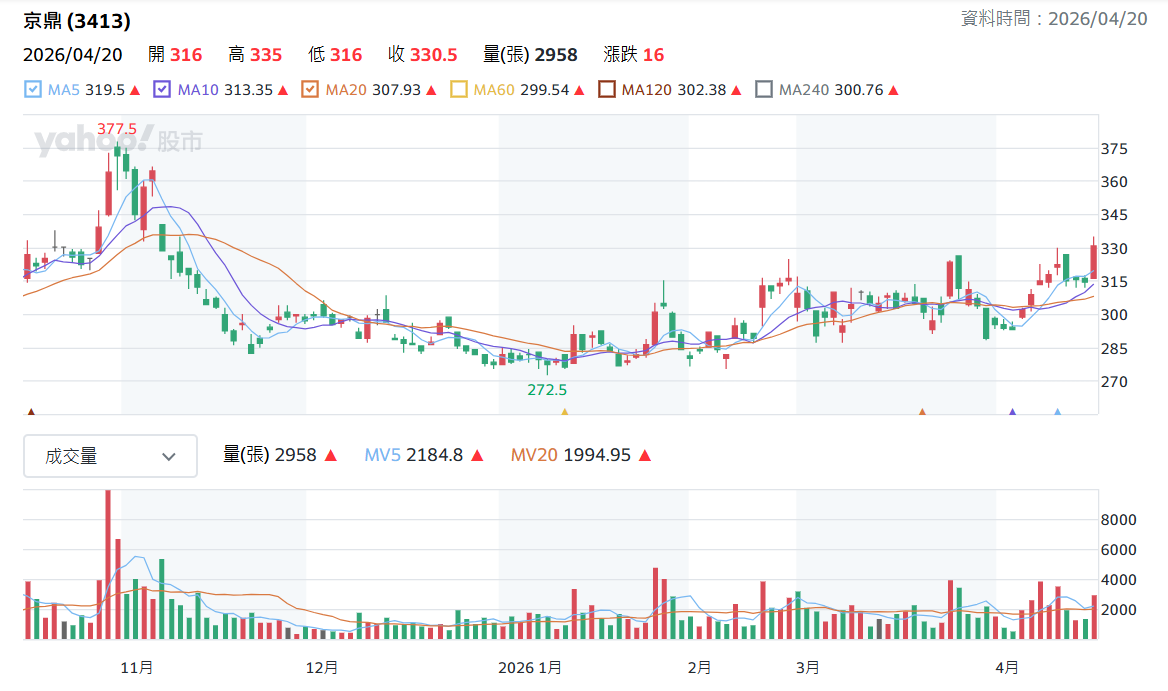Click the latest red candlestick on chart
1168x691 pixels.
coord(1094,261)
